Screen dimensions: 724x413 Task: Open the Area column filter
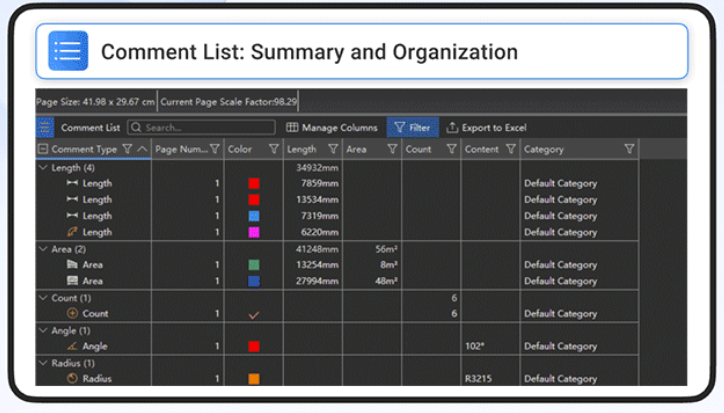pos(392,149)
